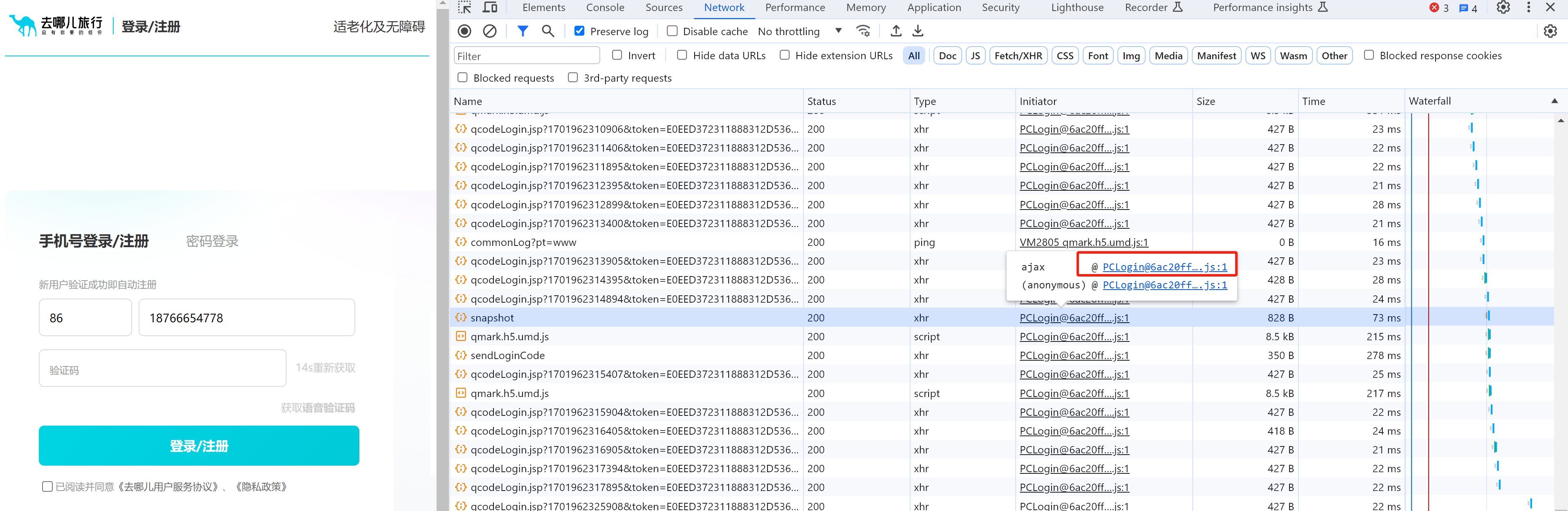The height and width of the screenshot is (511, 1568).
Task: Open the Security tab
Action: coord(1000,7)
